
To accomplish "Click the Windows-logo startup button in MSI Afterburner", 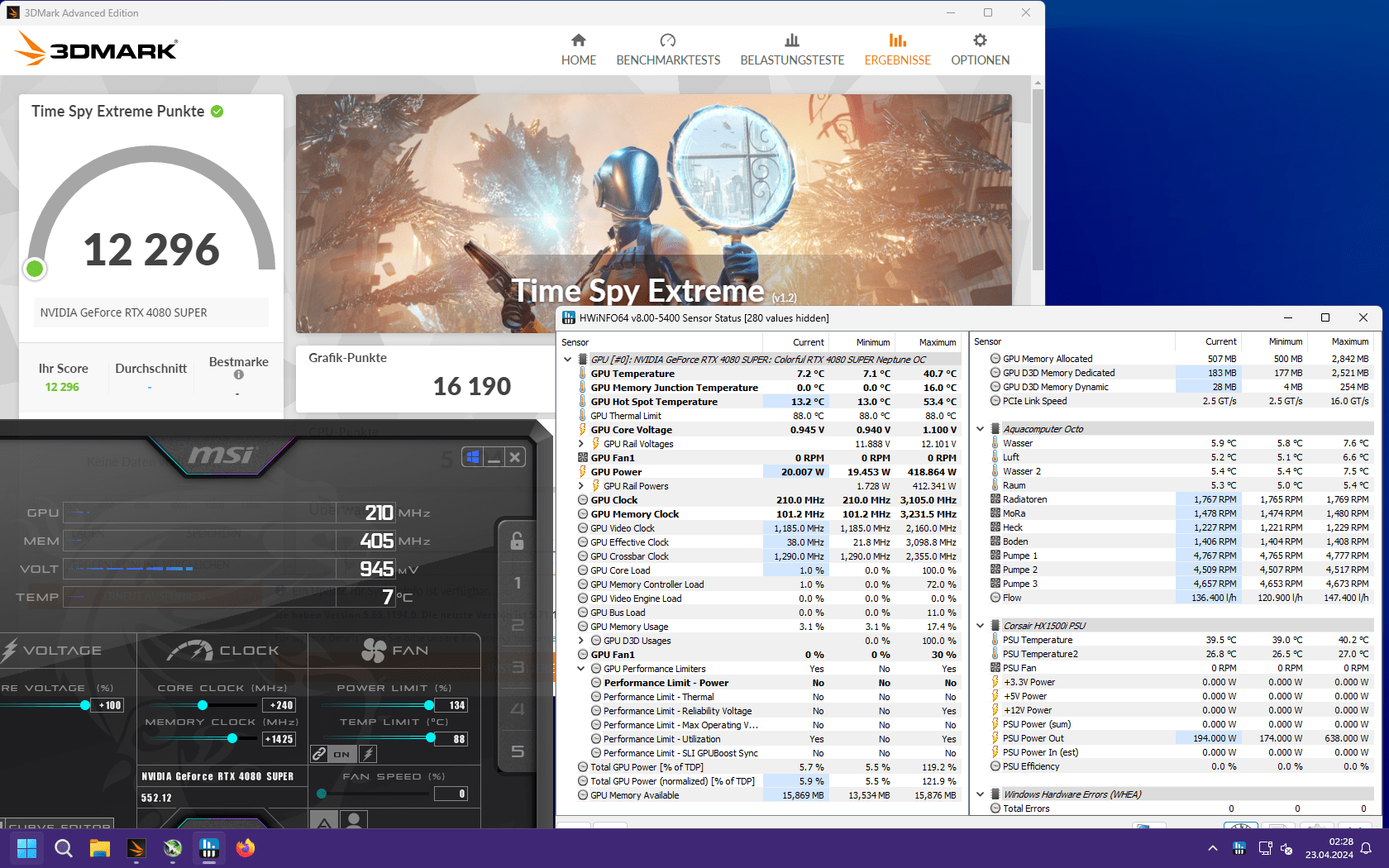I will click(x=473, y=456).
